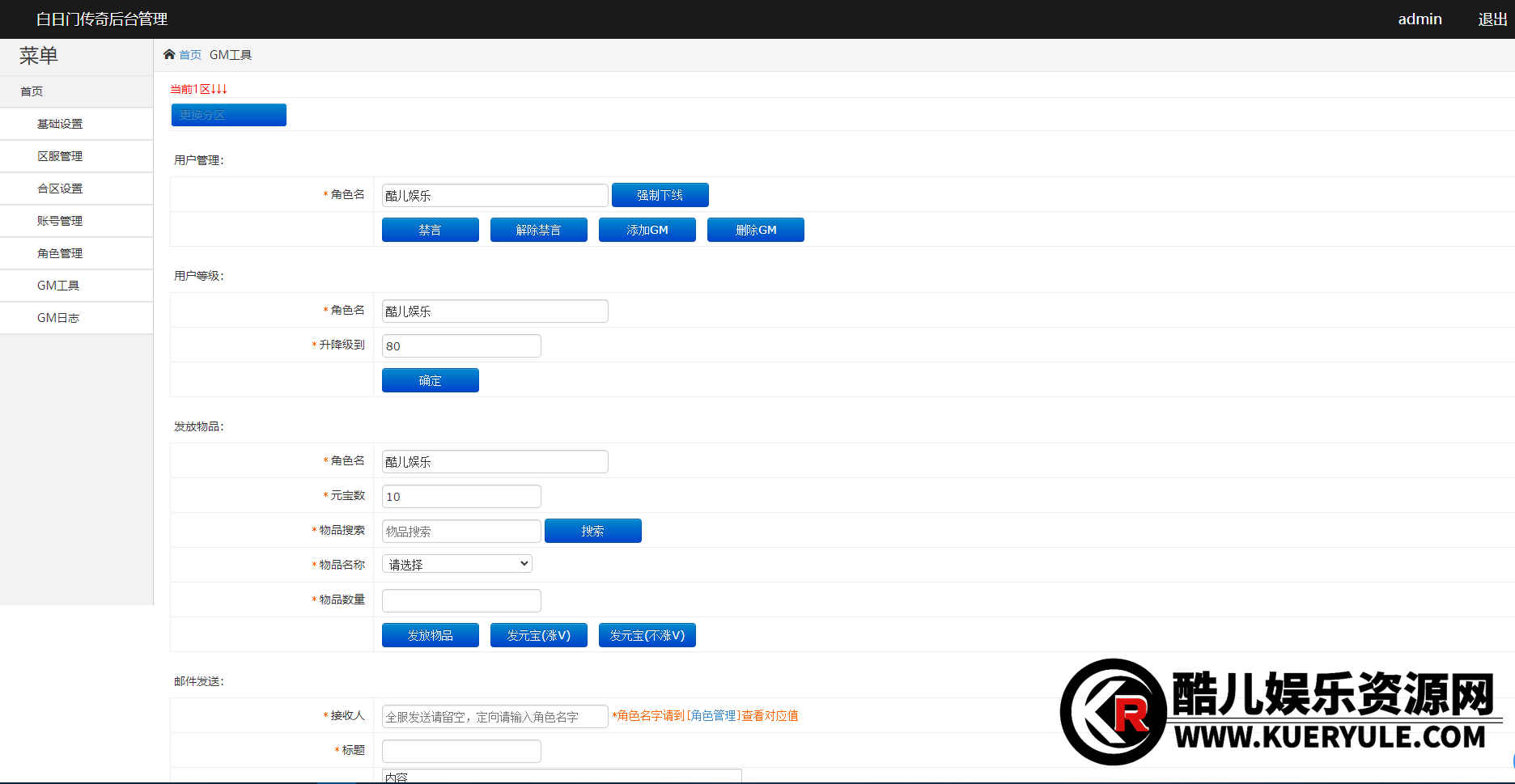This screenshot has height=784, width=1515.
Task: Open GM日志 in sidebar menu
Action: tap(58, 318)
